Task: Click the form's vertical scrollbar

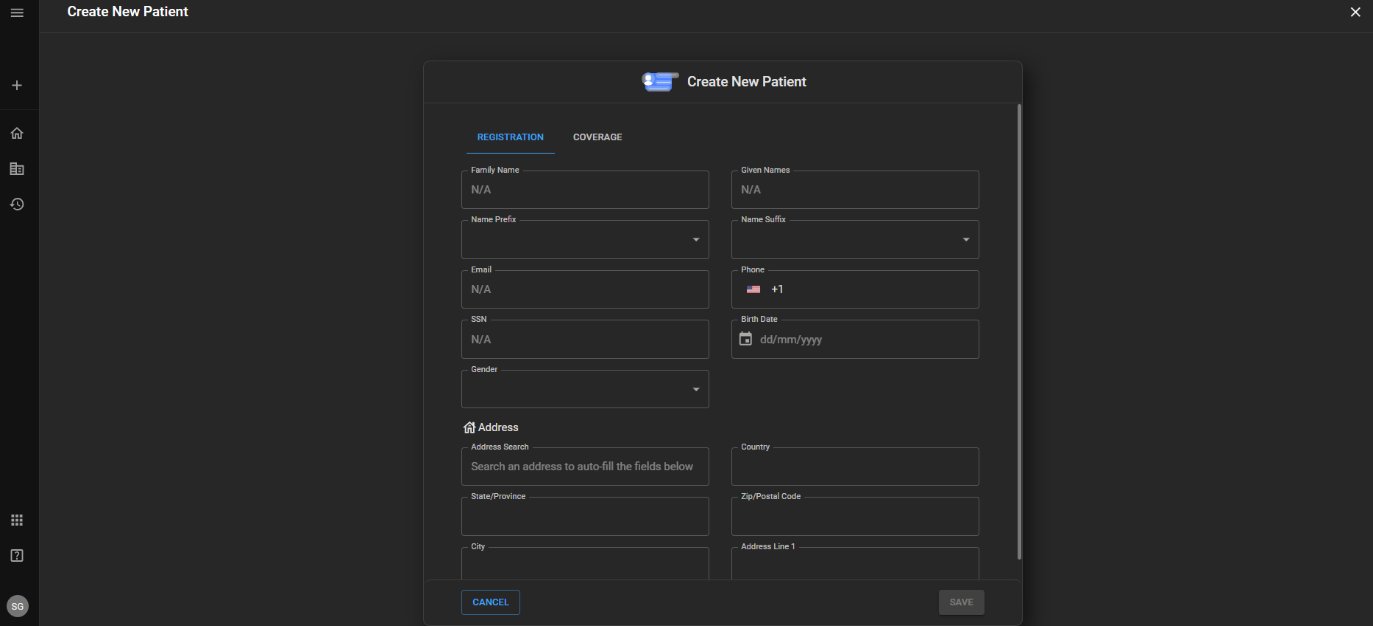Action: click(x=1019, y=330)
